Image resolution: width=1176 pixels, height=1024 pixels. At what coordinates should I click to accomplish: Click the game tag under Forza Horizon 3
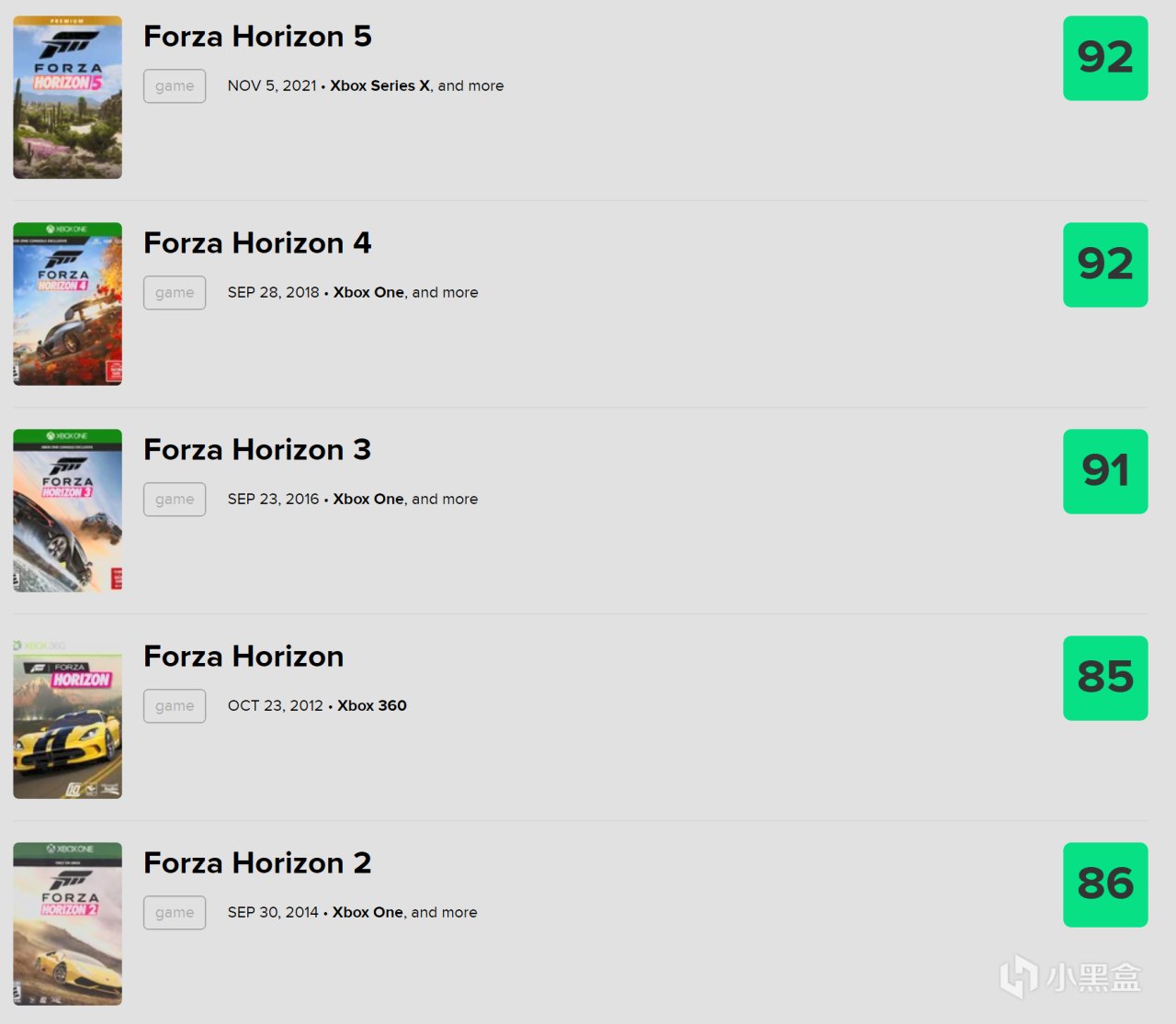pos(175,500)
